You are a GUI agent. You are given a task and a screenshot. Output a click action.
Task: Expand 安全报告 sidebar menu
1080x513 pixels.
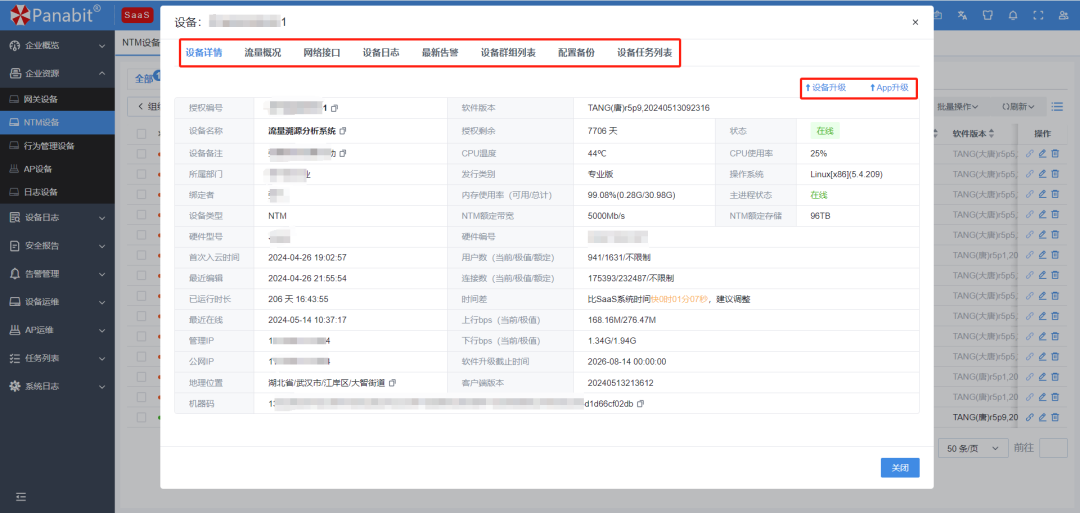point(56,245)
